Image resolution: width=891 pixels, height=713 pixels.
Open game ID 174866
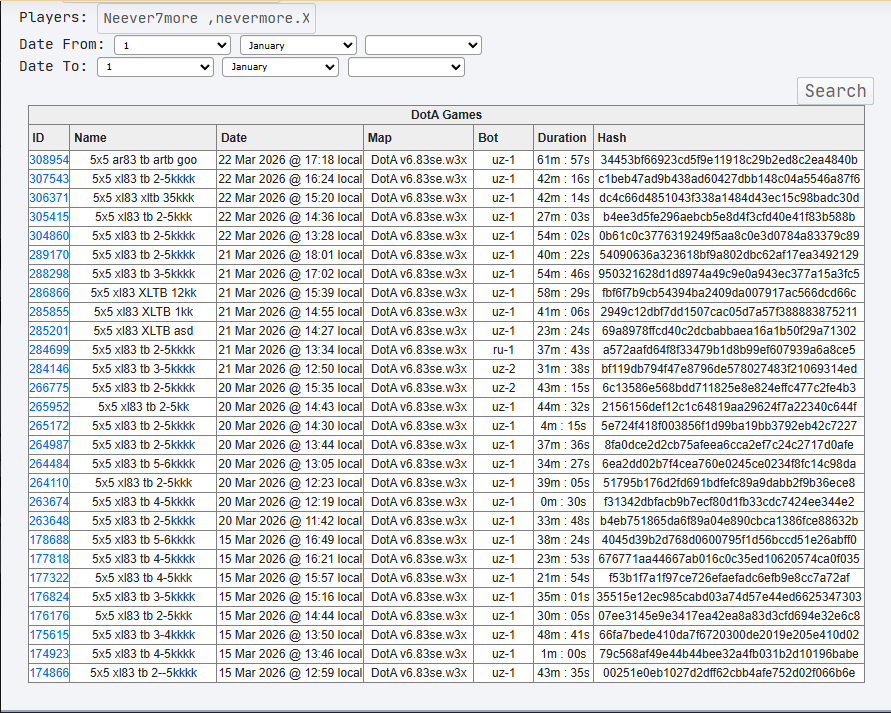[49, 673]
